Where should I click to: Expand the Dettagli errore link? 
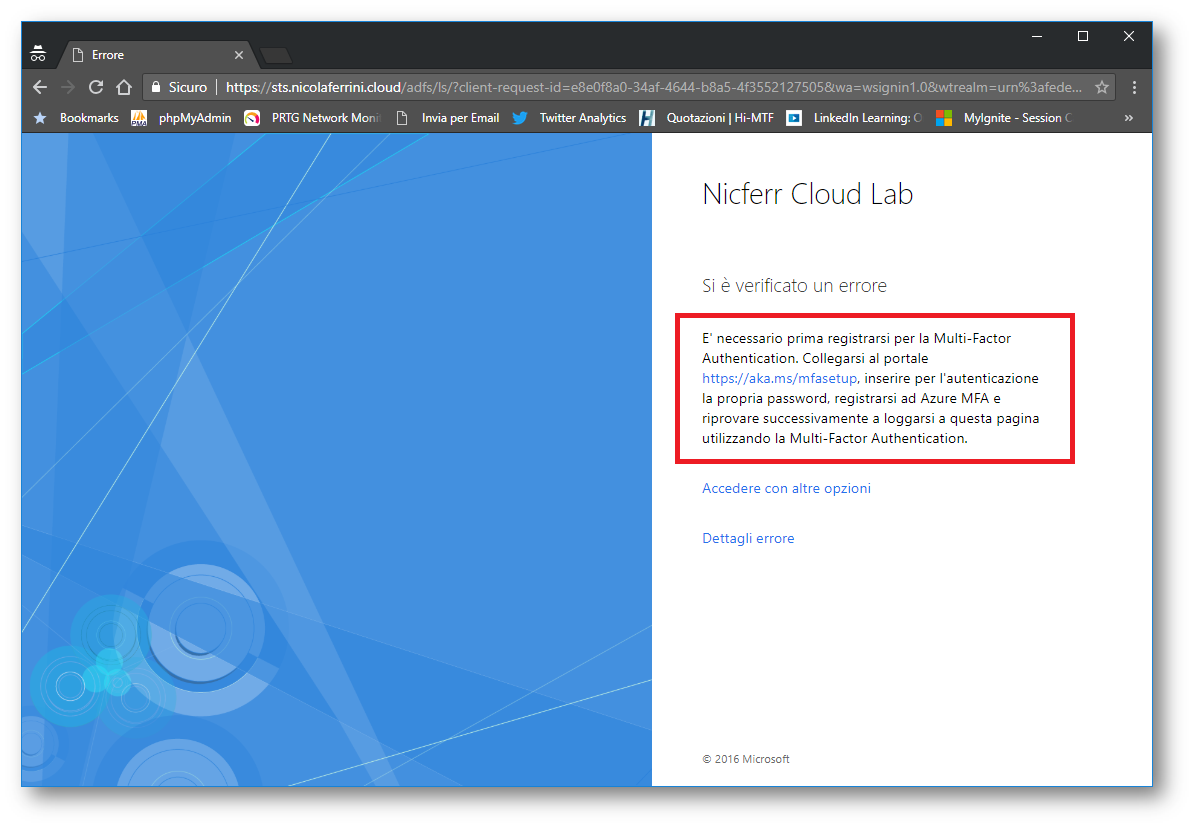748,539
